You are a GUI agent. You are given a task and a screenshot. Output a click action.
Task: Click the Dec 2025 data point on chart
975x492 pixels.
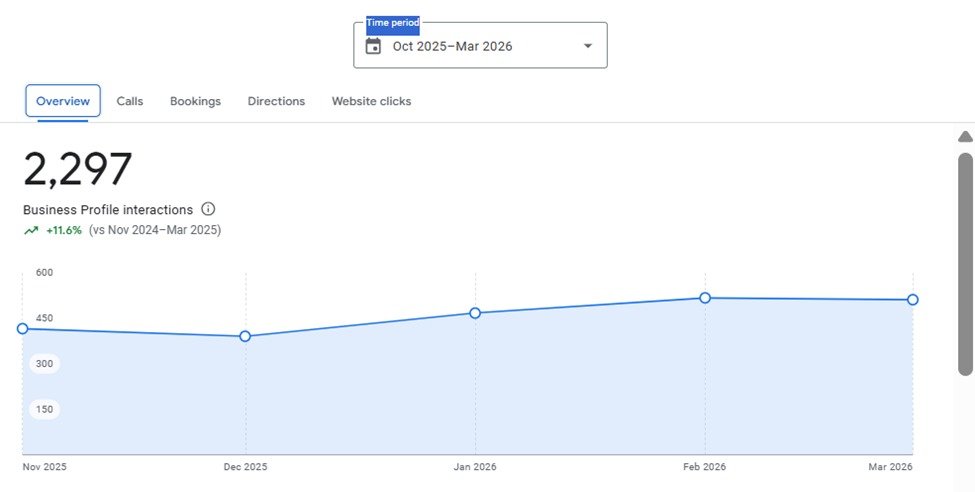pos(245,337)
